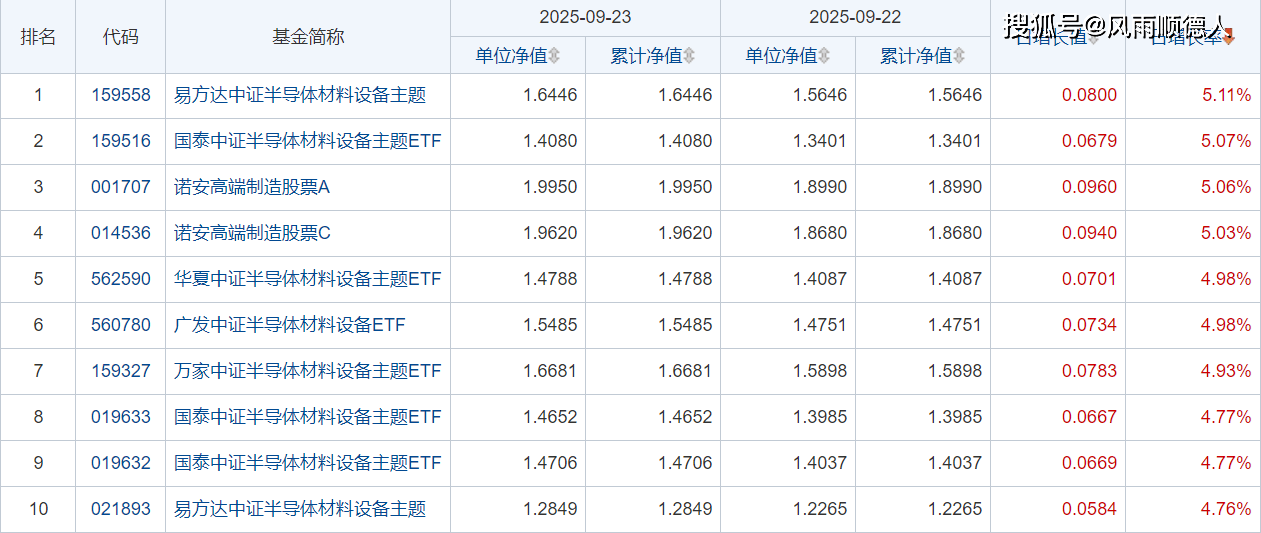1261x533 pixels.
Task: Click the 排名 column header
Action: [x=38, y=37]
